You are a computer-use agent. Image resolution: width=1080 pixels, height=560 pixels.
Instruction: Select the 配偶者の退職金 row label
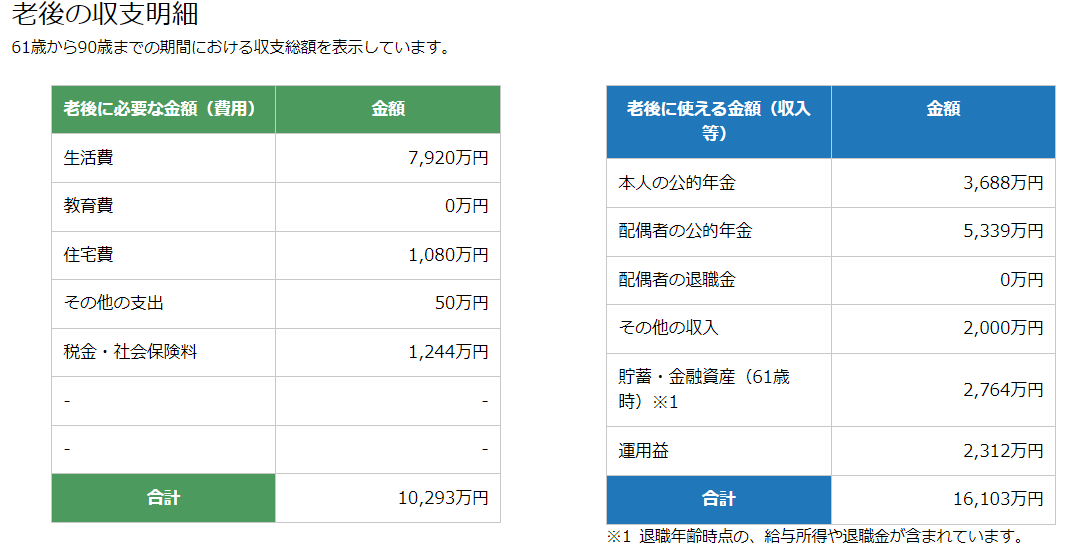click(x=677, y=280)
